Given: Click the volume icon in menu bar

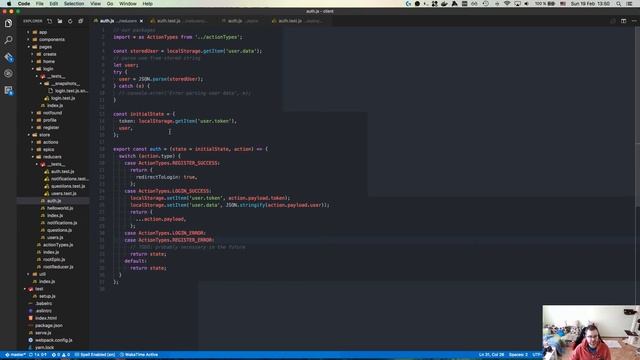Looking at the screenshot, I should coord(527,4).
